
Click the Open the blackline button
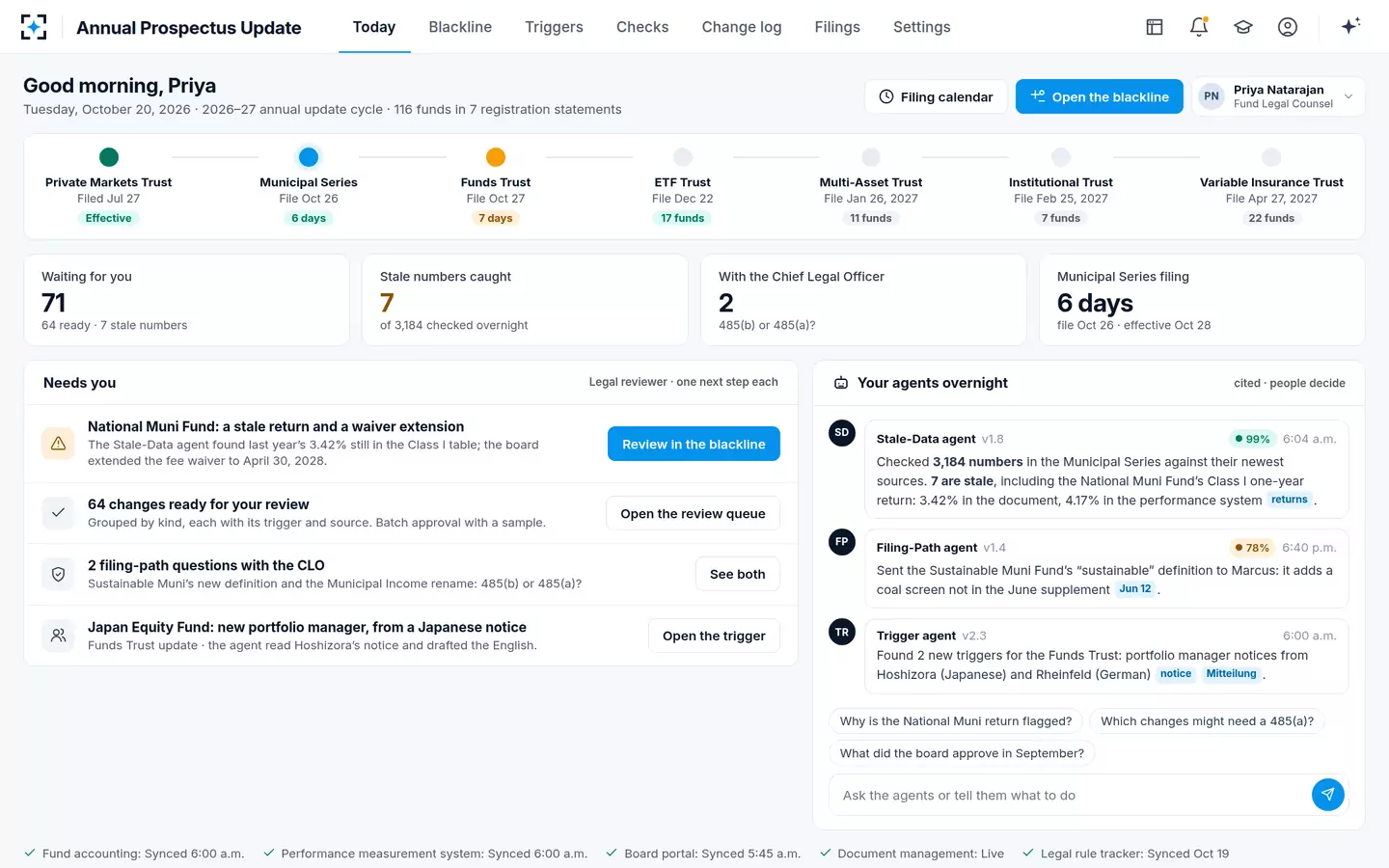click(x=1100, y=96)
